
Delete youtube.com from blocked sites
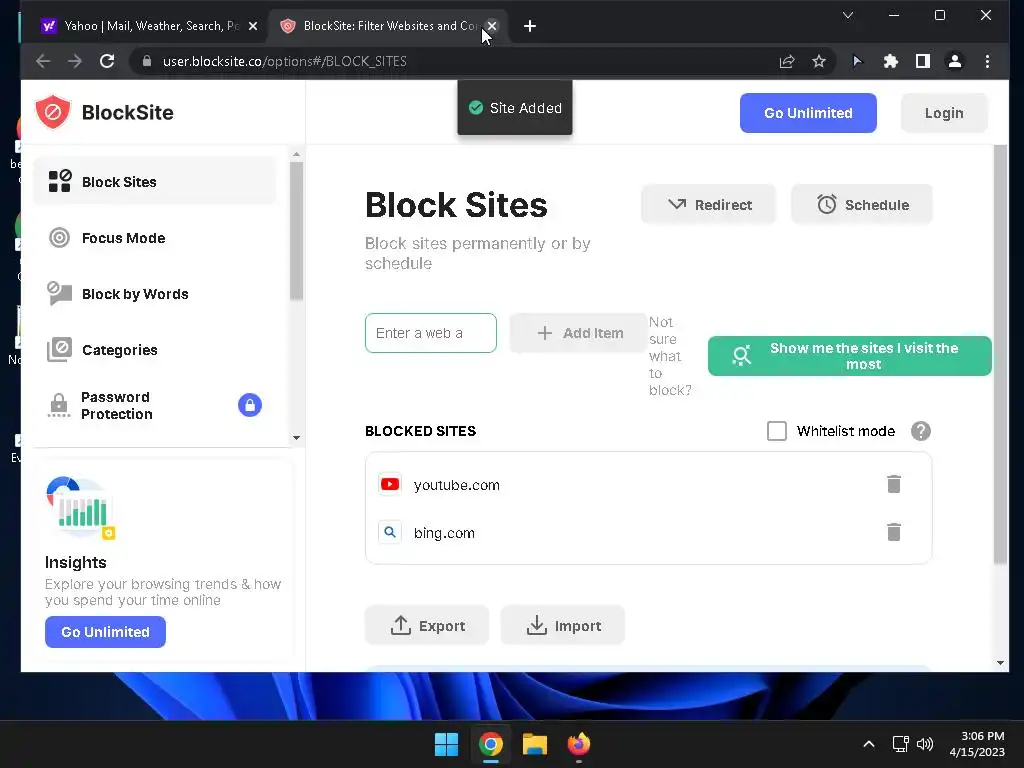pos(893,484)
